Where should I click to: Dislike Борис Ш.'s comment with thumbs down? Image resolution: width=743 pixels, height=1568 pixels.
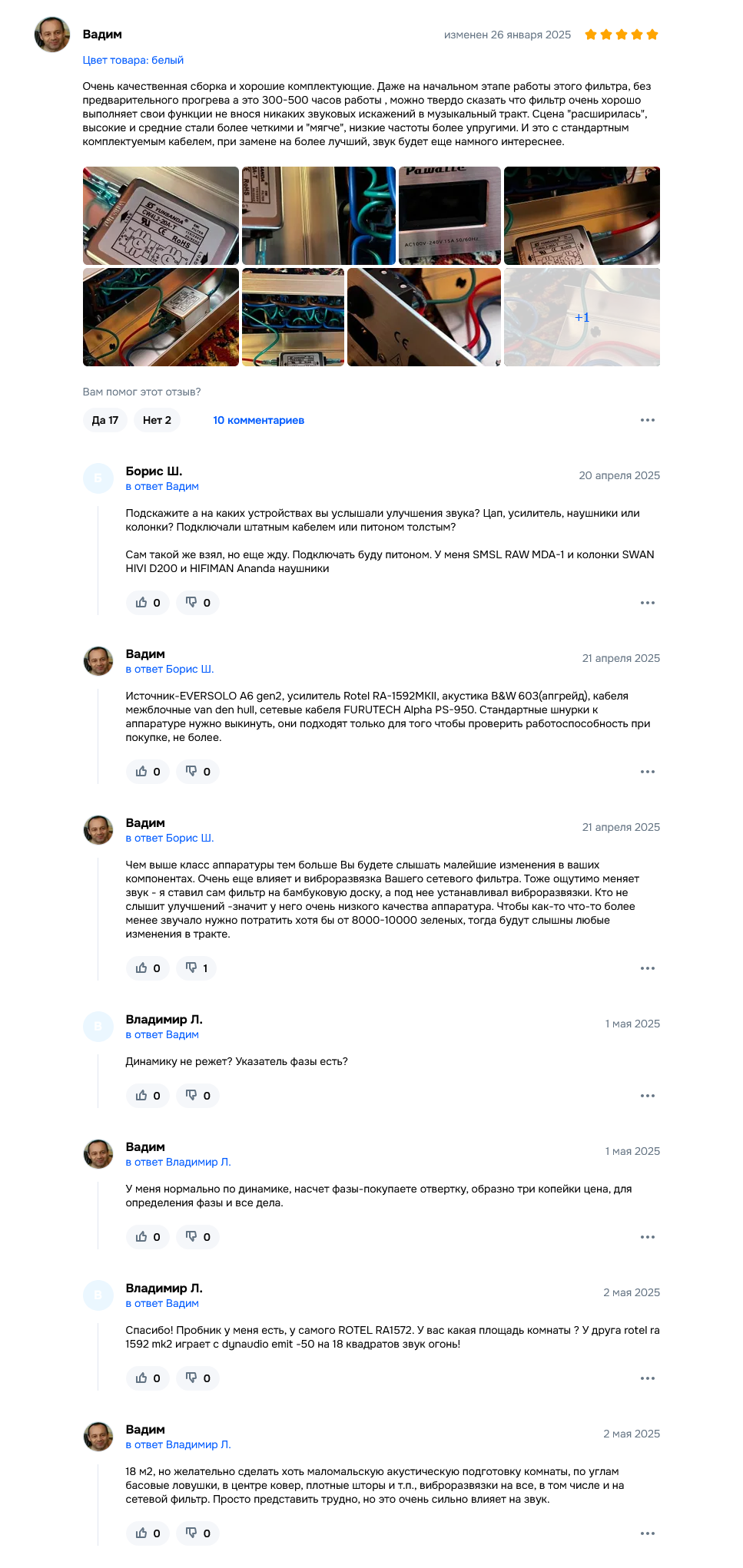pos(197,603)
